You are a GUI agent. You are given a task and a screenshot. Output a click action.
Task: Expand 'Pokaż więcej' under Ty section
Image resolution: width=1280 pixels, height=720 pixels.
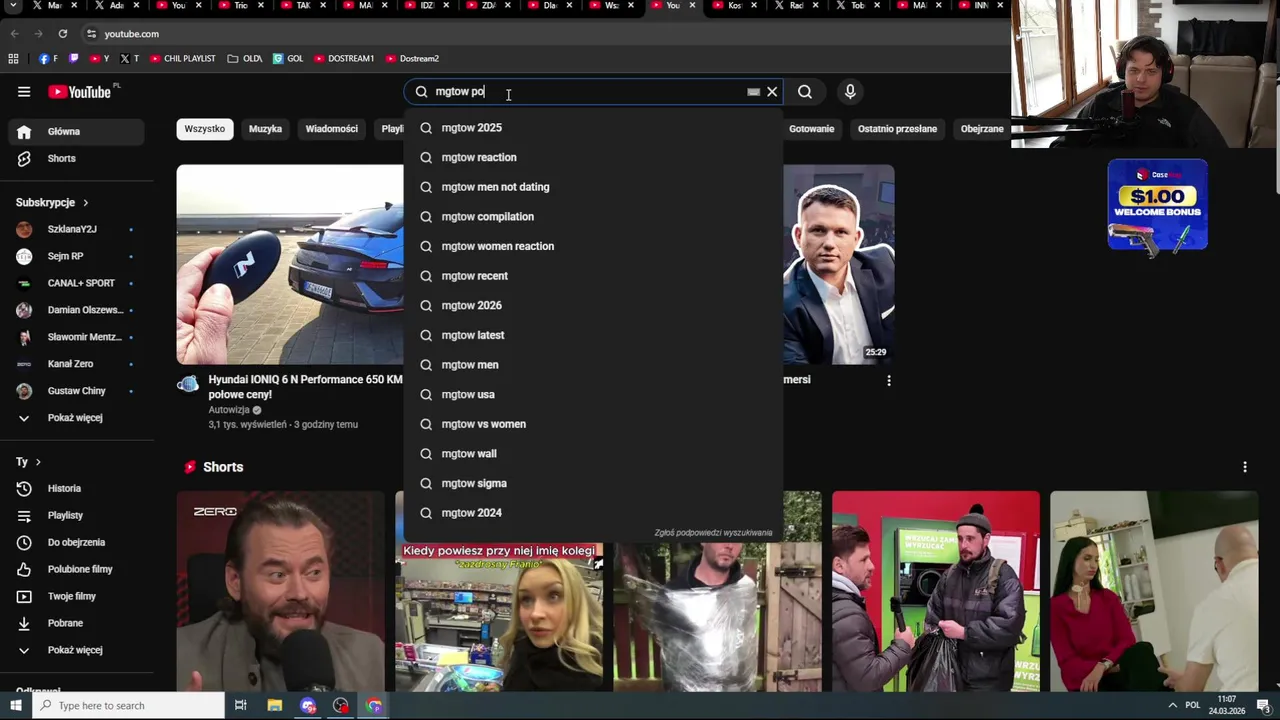77,651
